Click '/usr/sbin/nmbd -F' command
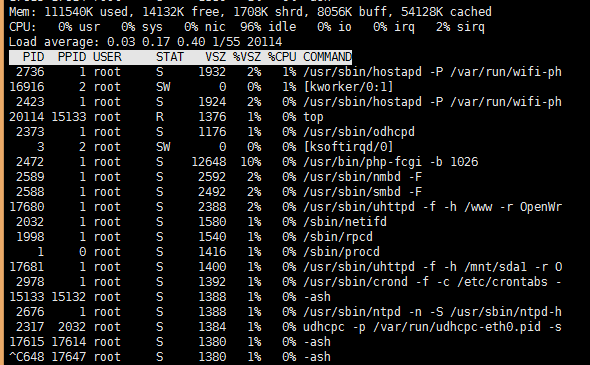The height and width of the screenshot is (365, 590). click(x=362, y=177)
